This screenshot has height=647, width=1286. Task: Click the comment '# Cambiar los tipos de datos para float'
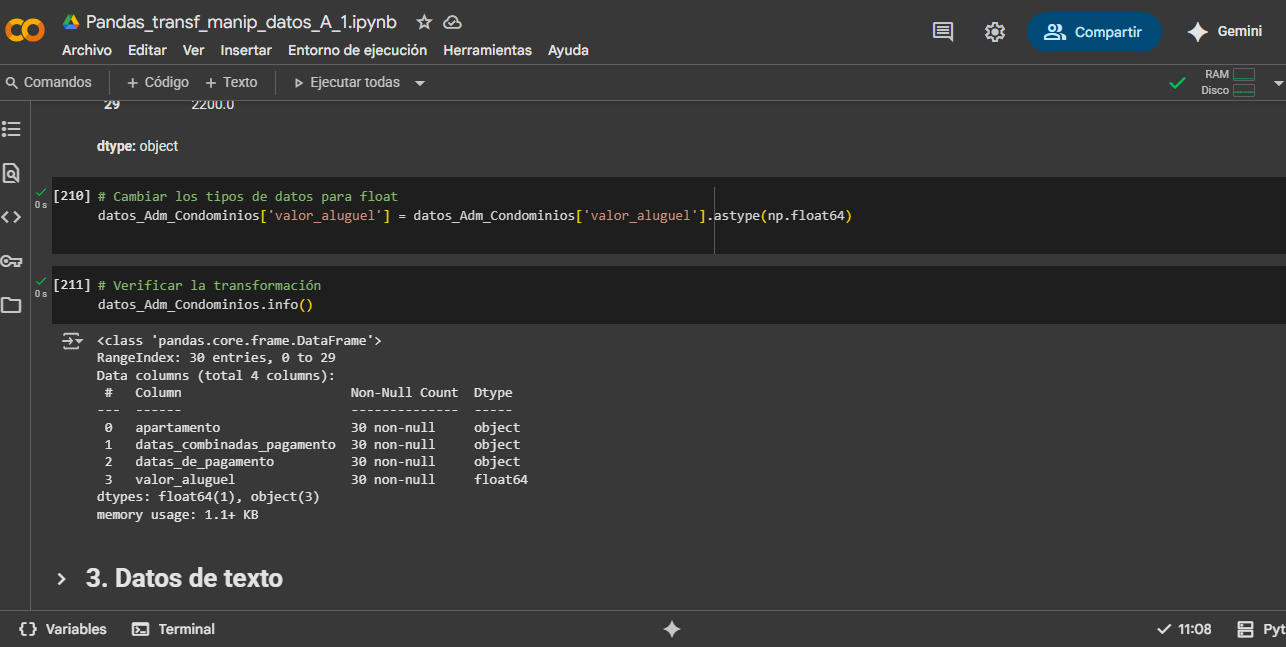pos(248,197)
